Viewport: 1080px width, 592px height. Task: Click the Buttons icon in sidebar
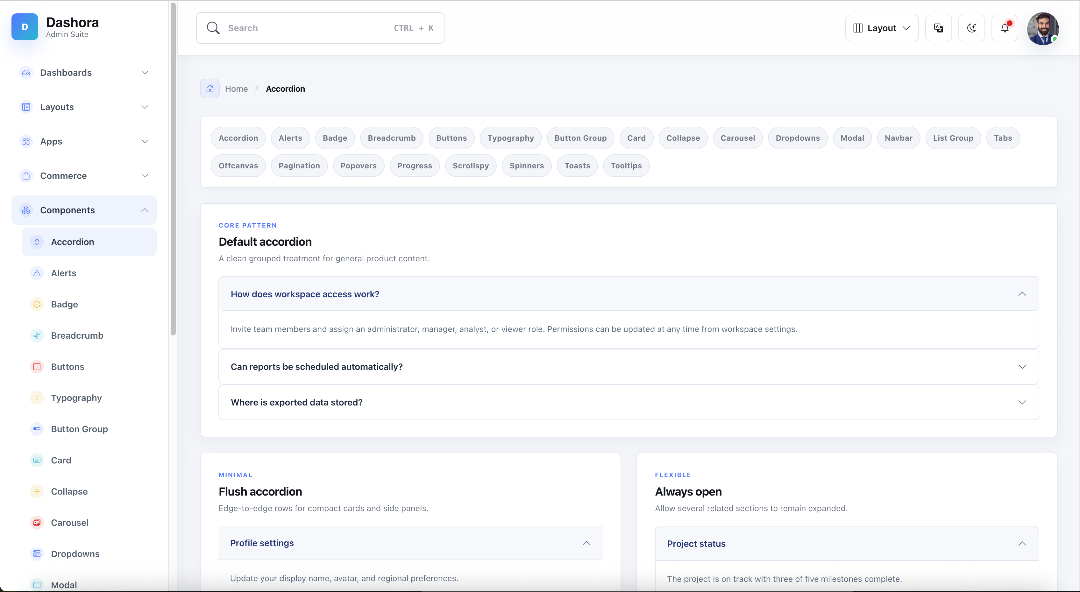point(37,367)
